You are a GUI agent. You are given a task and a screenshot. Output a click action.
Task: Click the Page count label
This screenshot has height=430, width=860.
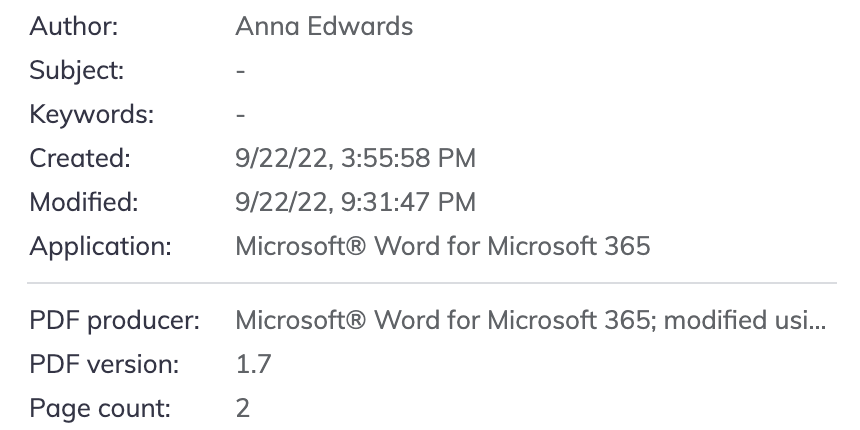100,408
